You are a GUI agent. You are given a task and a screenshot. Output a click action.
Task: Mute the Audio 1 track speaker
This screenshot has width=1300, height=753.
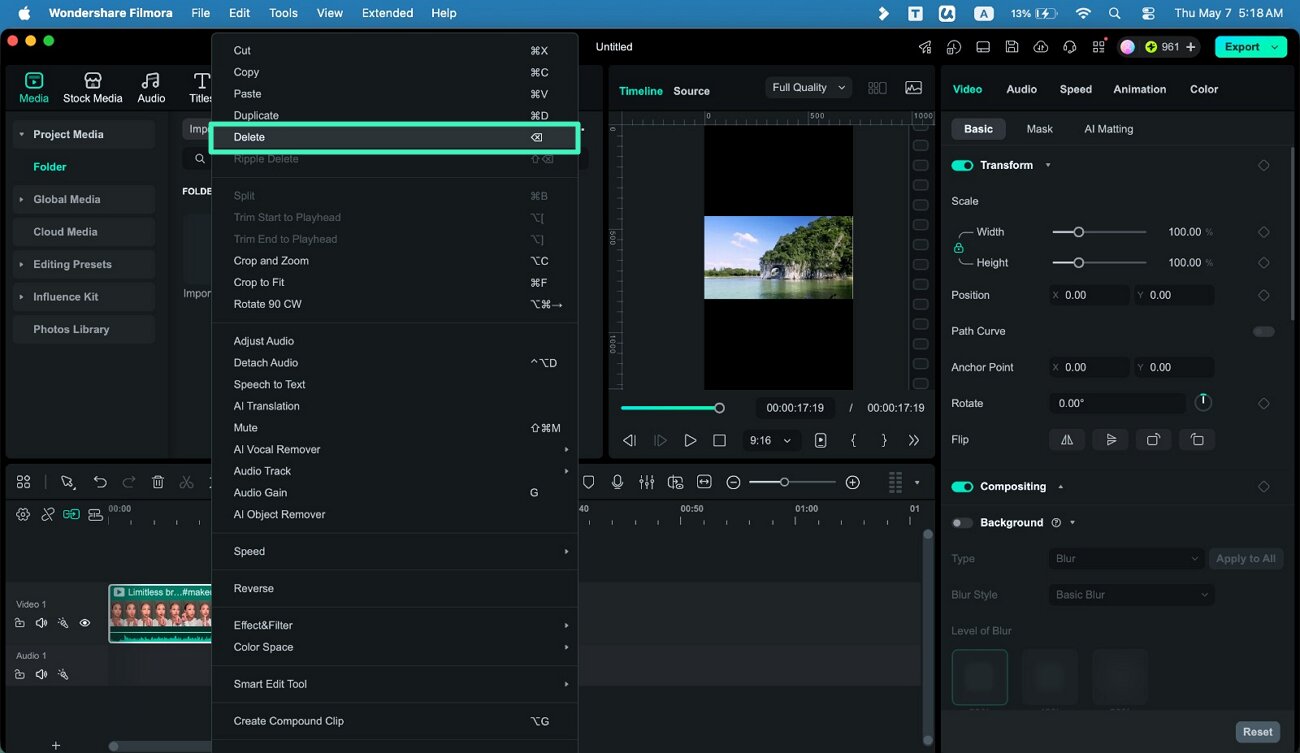coord(41,675)
